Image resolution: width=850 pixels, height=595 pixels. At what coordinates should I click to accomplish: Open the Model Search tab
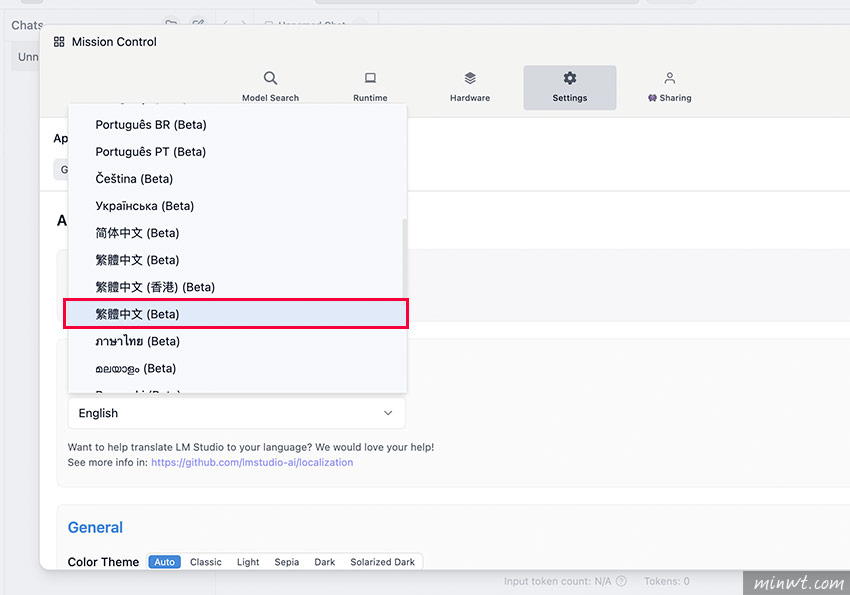click(x=270, y=87)
